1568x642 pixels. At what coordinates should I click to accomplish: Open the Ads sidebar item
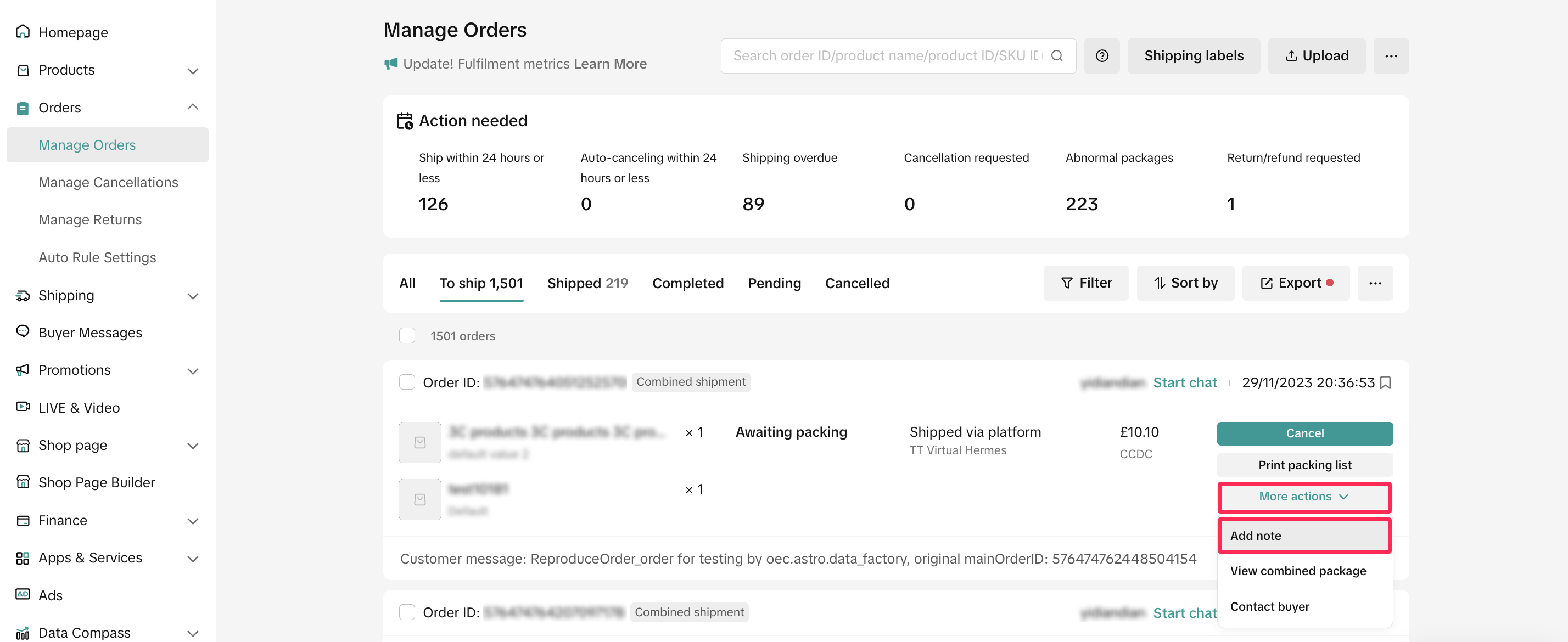50,594
